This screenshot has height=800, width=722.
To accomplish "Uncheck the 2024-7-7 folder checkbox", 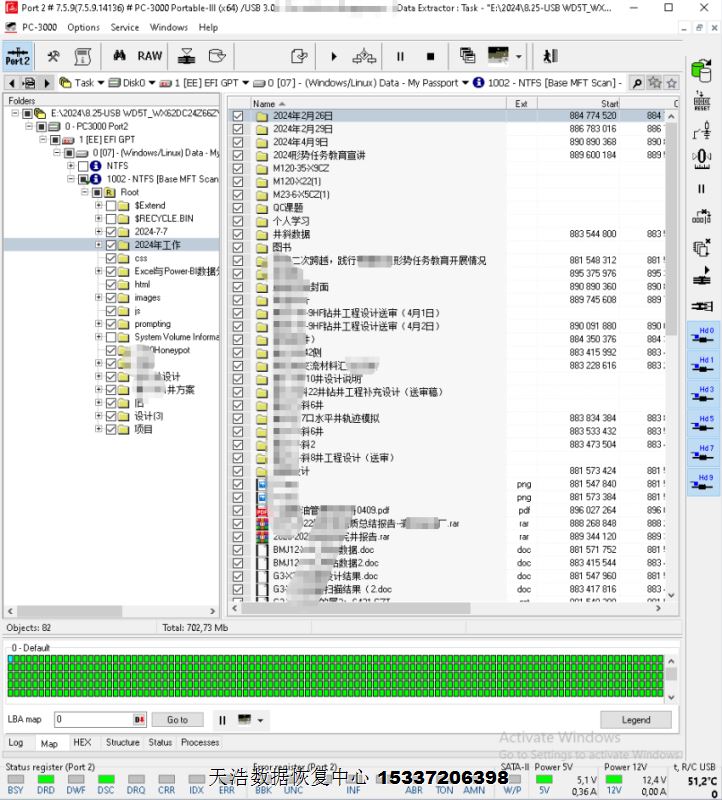I will 111,231.
